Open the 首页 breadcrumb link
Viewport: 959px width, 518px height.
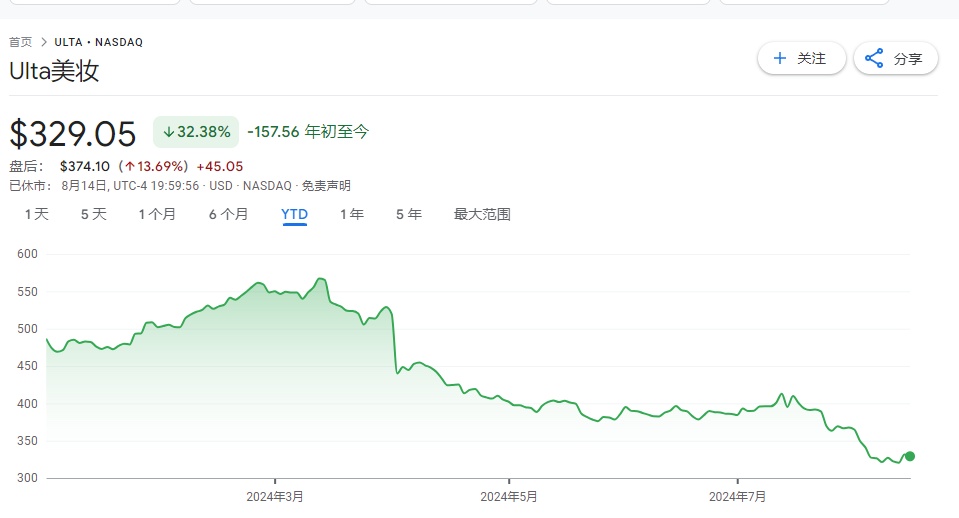click(20, 42)
